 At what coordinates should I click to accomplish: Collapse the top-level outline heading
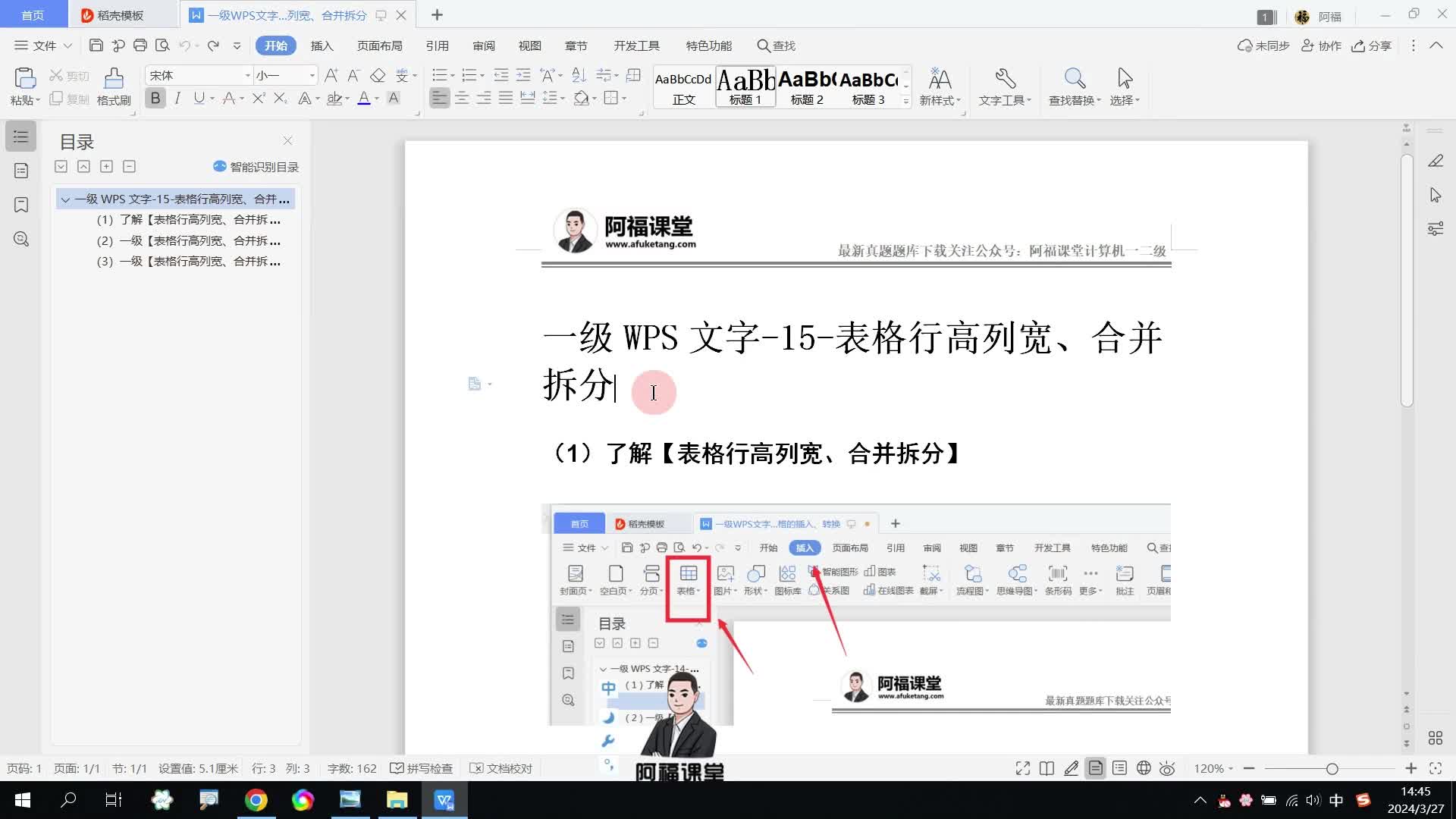pos(65,199)
